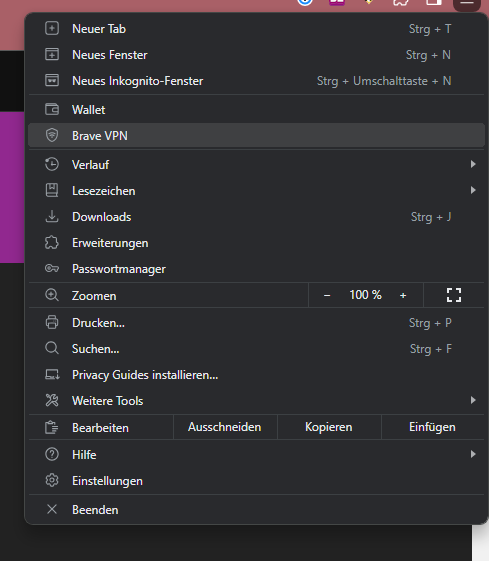
Task: Decrease zoom with the minus button
Action: tap(327, 296)
